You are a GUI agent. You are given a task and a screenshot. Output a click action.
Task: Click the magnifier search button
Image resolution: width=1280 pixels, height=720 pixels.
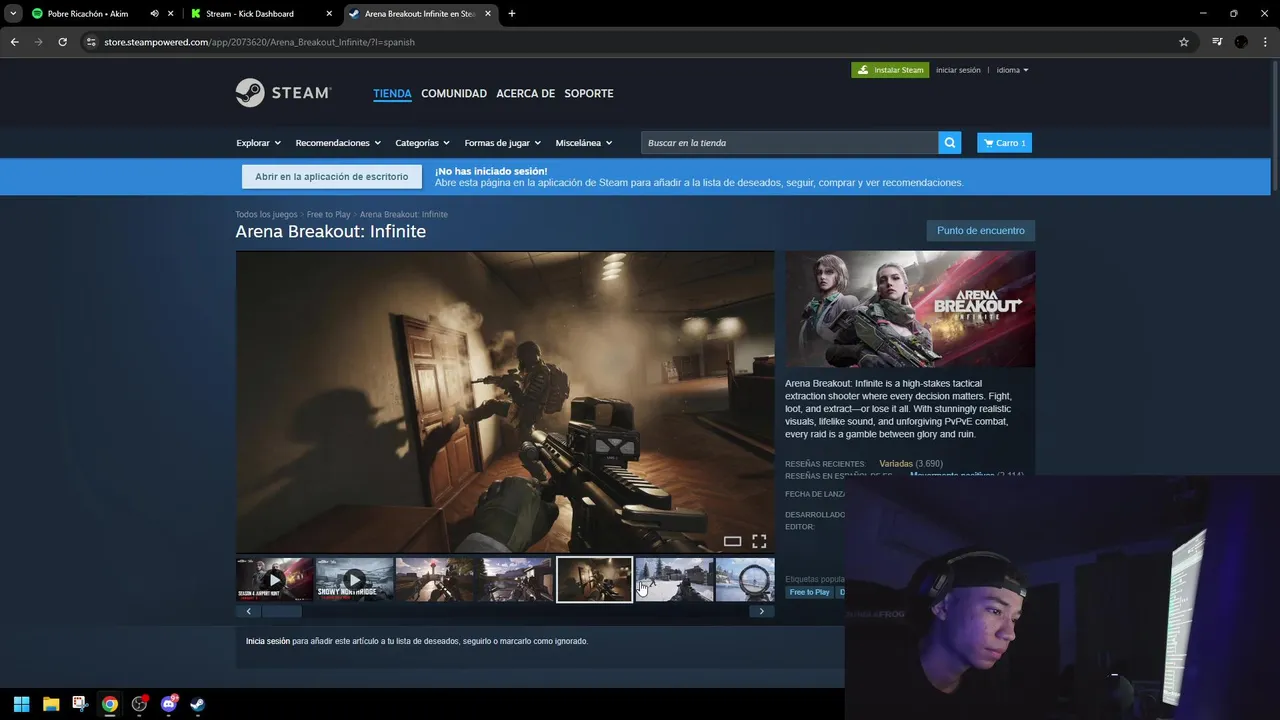950,143
